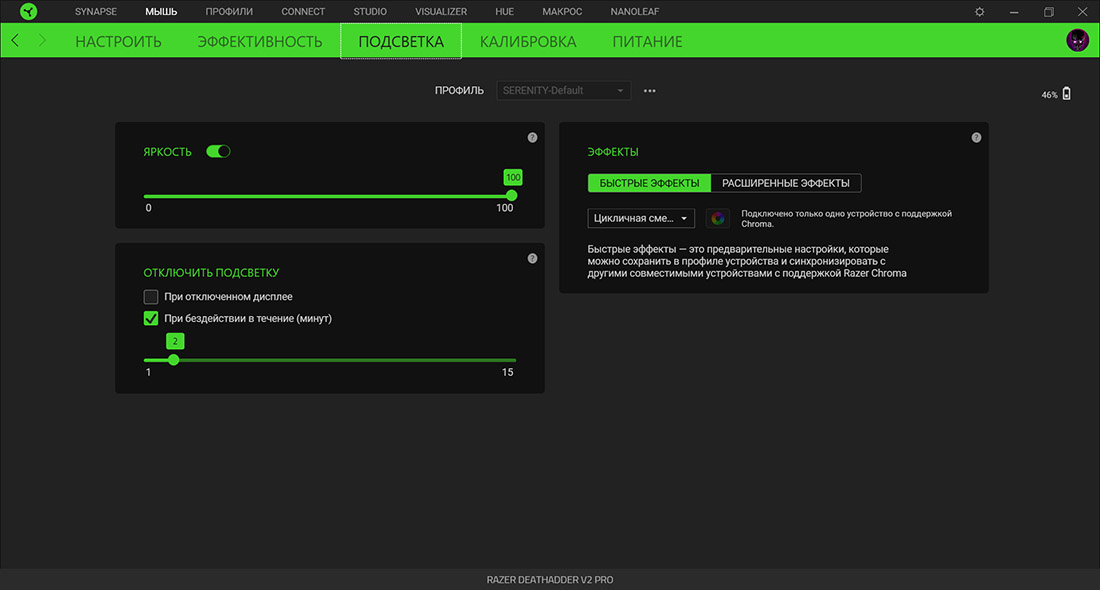Viewport: 1100px width, 590px height.
Task: Open help for the Яркость panel
Action: pos(532,138)
